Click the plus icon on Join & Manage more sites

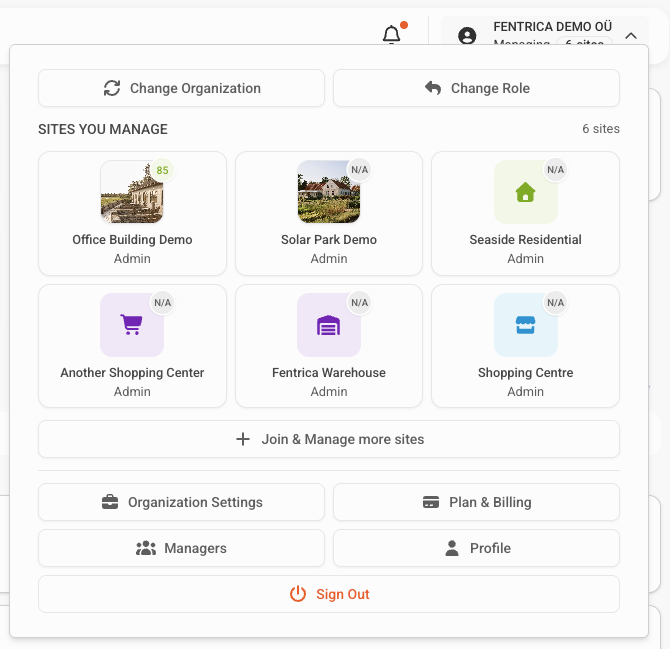tap(243, 439)
